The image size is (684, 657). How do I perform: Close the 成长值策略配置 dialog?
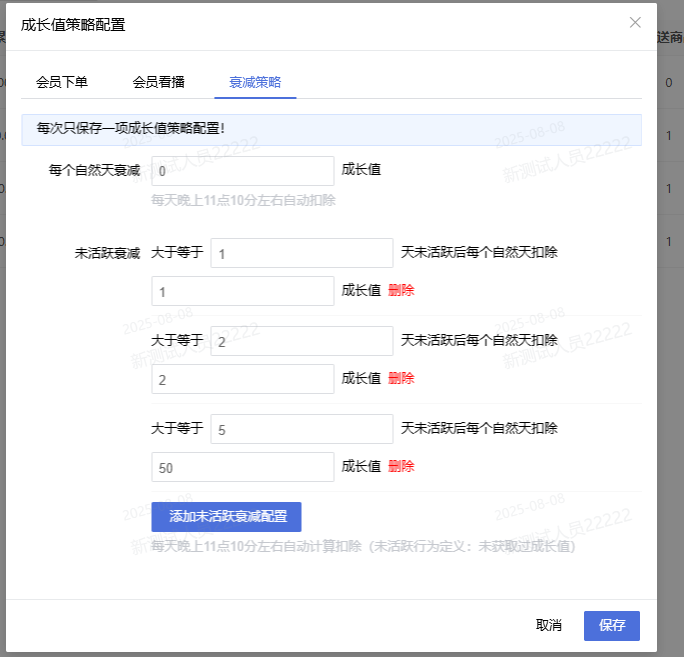(635, 22)
